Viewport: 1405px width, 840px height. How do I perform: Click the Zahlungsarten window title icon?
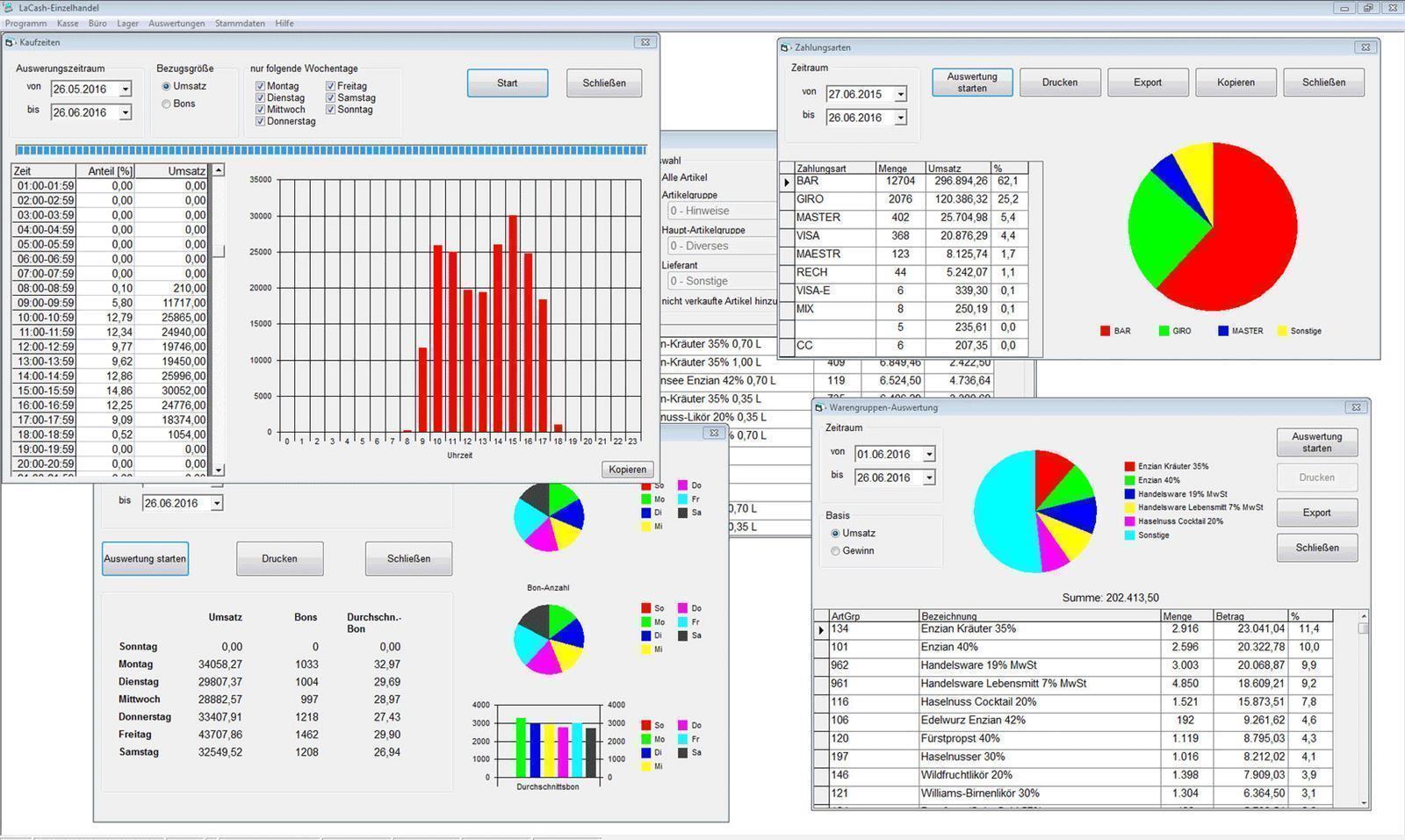[786, 47]
